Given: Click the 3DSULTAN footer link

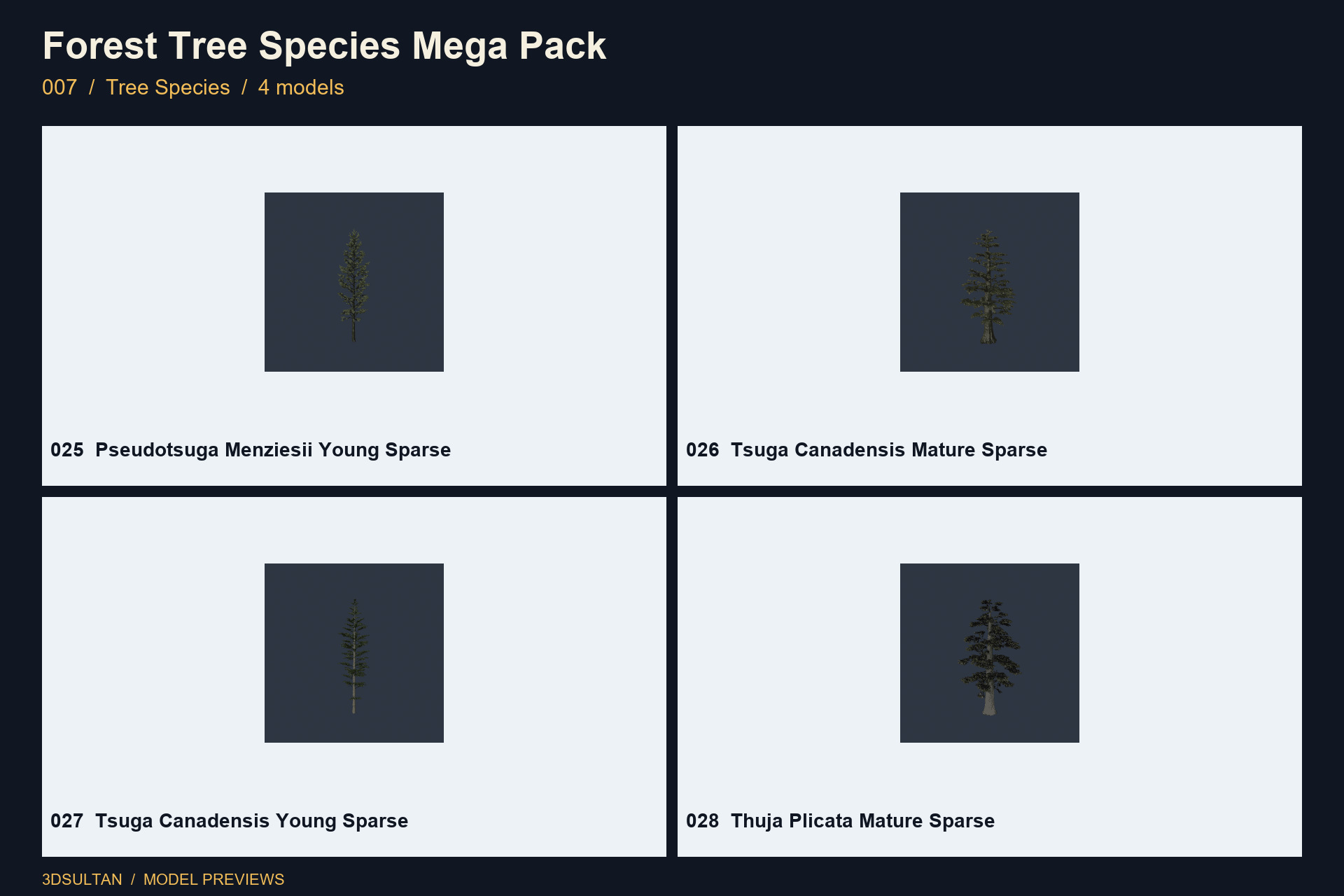Looking at the screenshot, I should point(82,879).
